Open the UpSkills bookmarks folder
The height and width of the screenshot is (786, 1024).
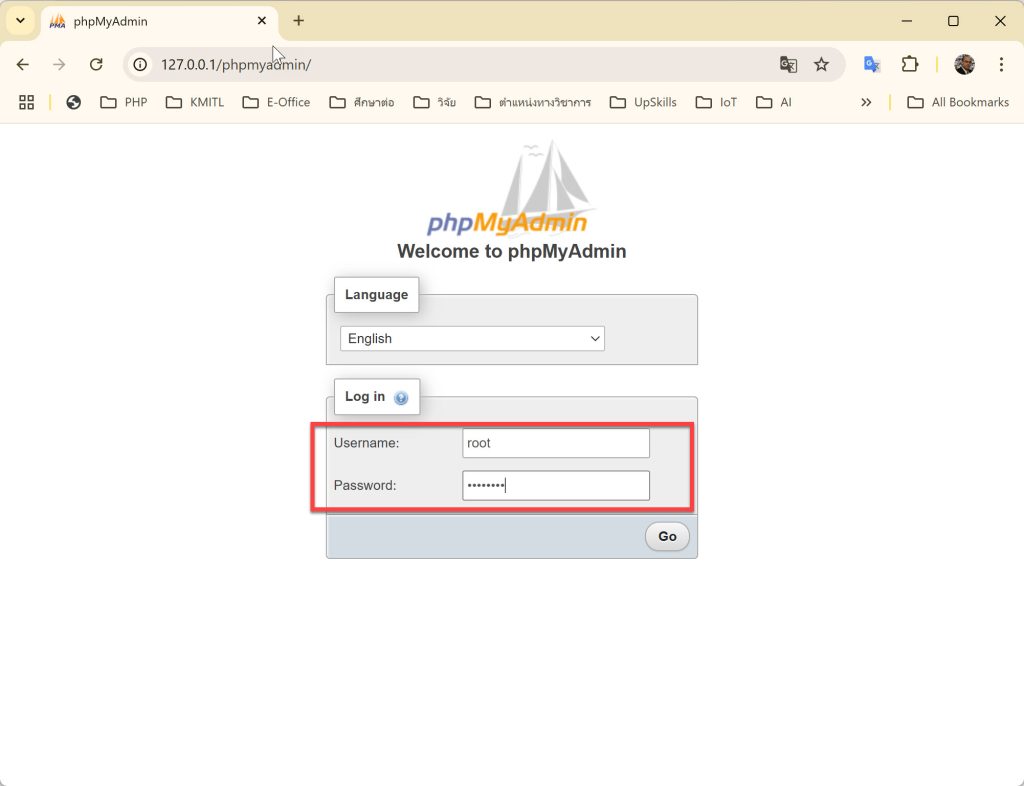point(643,102)
